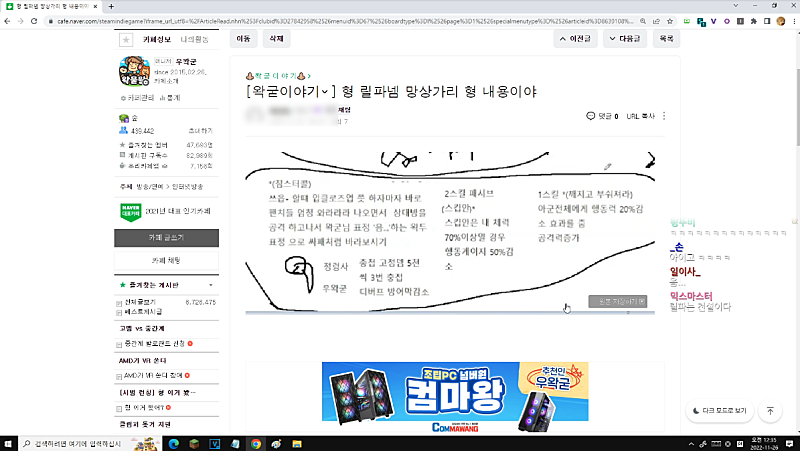Show hidden system tray icons

pos(691,444)
